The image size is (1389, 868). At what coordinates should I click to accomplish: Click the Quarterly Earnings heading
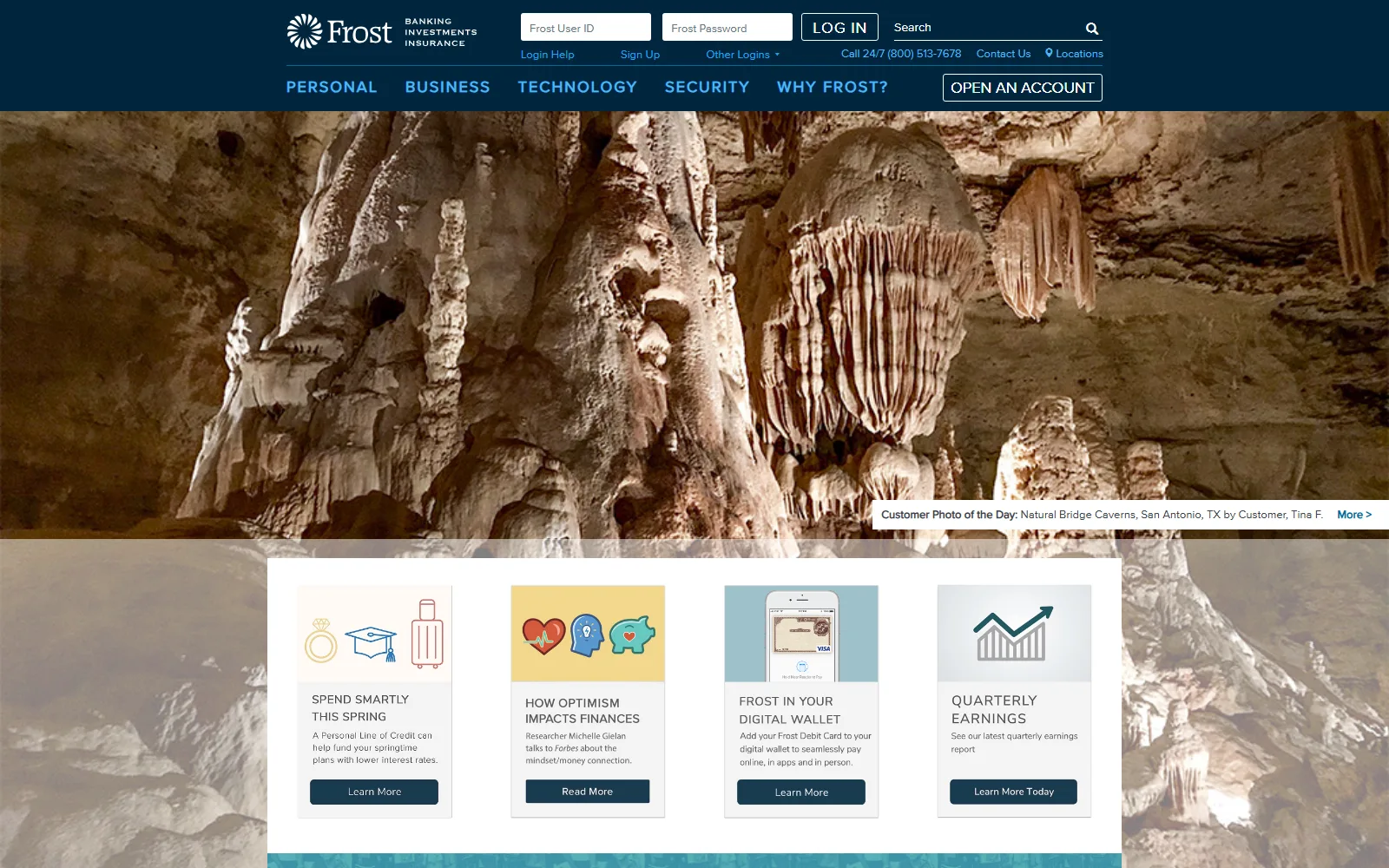[x=994, y=709]
